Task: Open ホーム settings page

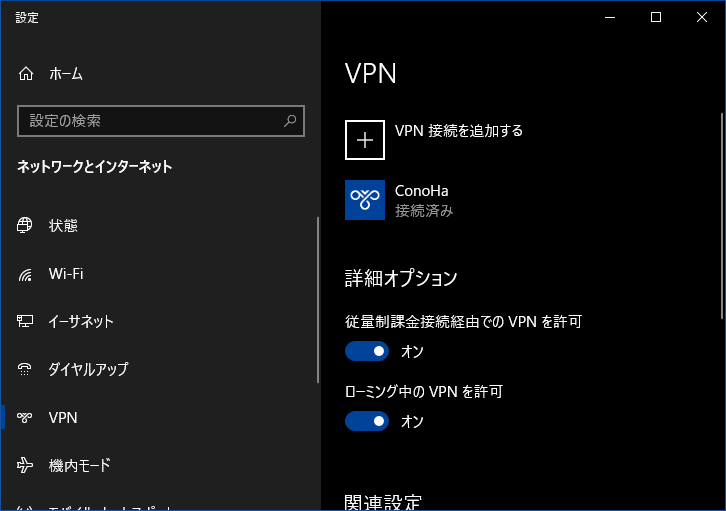Action: point(66,74)
